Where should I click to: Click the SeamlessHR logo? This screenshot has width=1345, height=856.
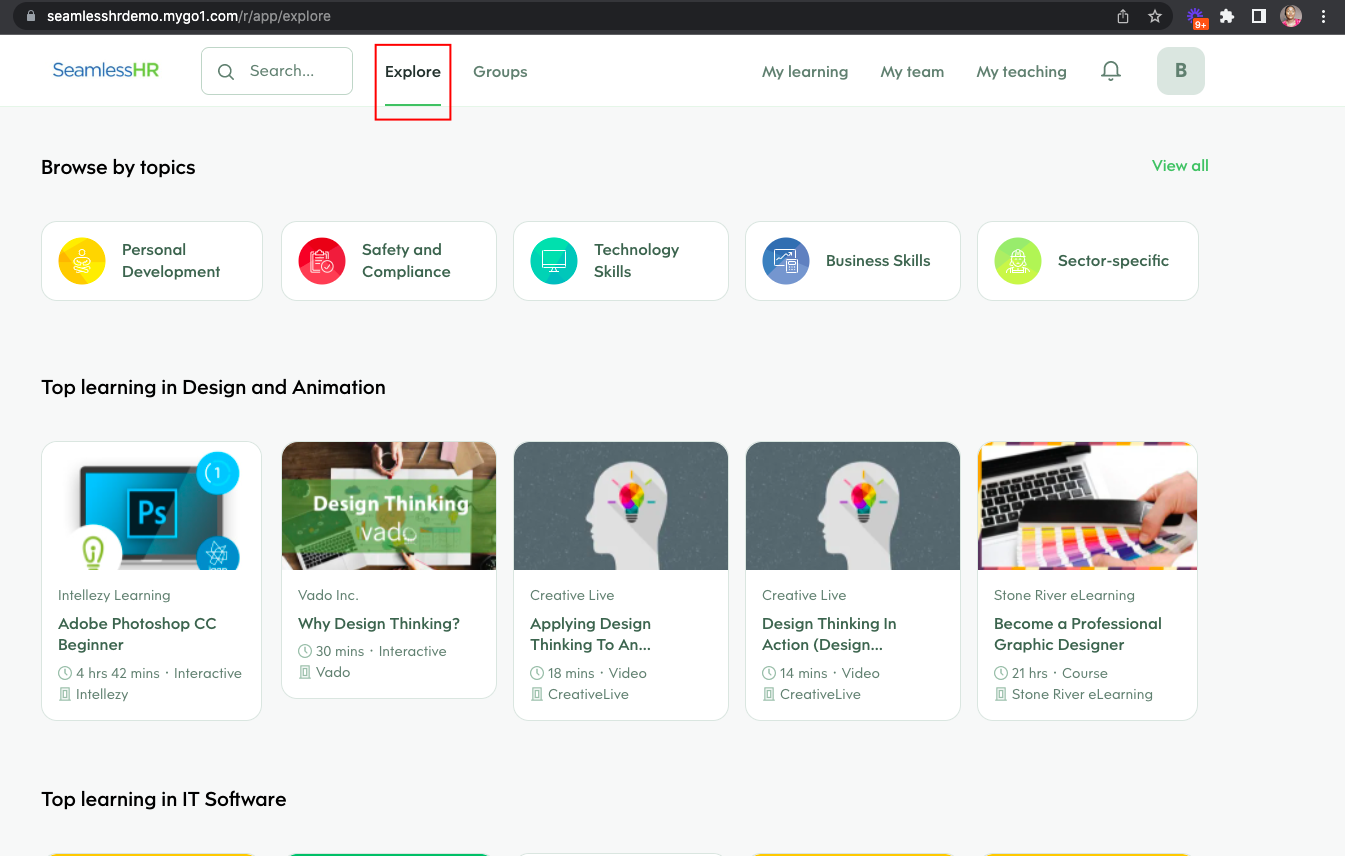pos(105,70)
